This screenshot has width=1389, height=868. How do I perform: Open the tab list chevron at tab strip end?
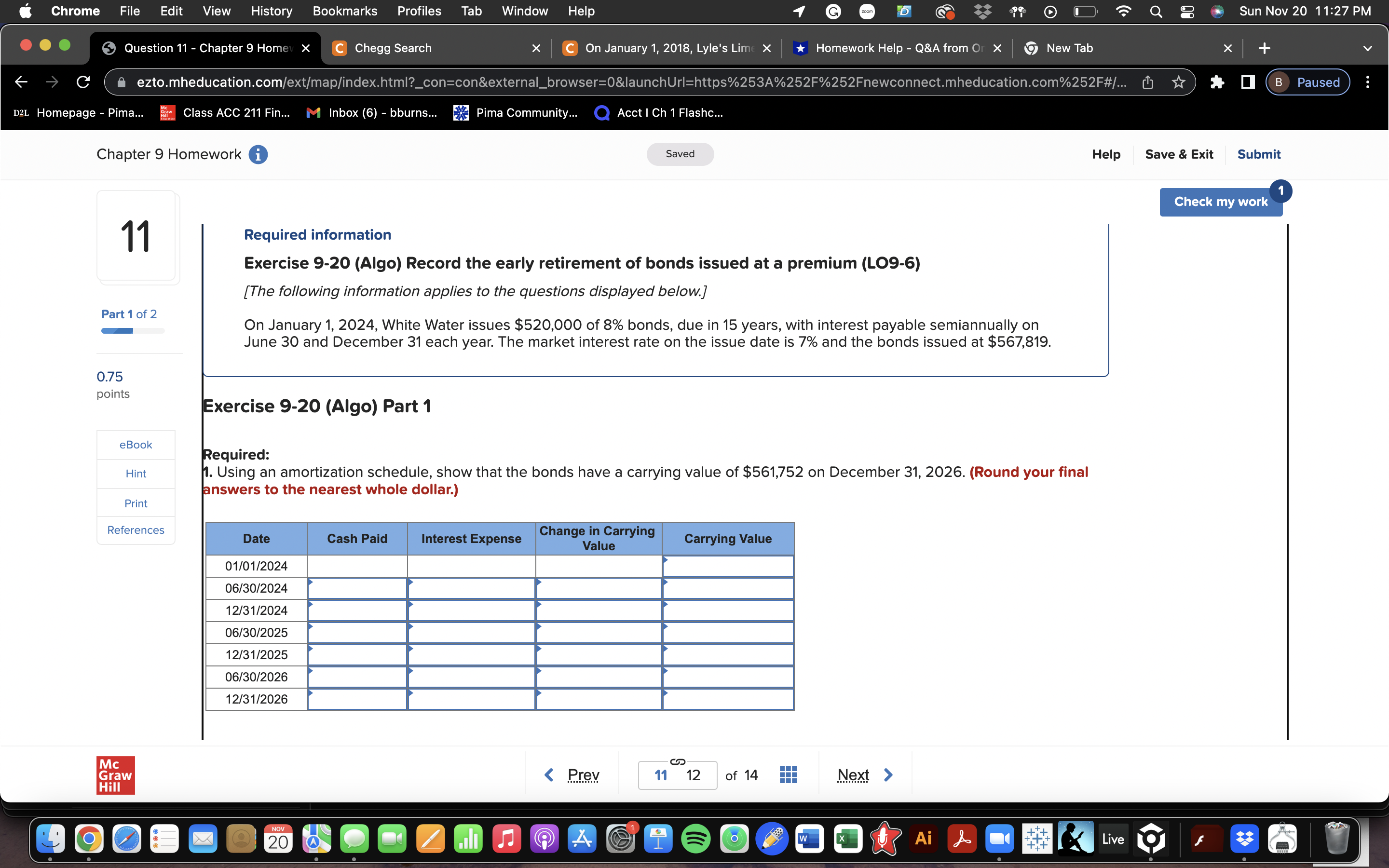pyautogui.click(x=1368, y=48)
